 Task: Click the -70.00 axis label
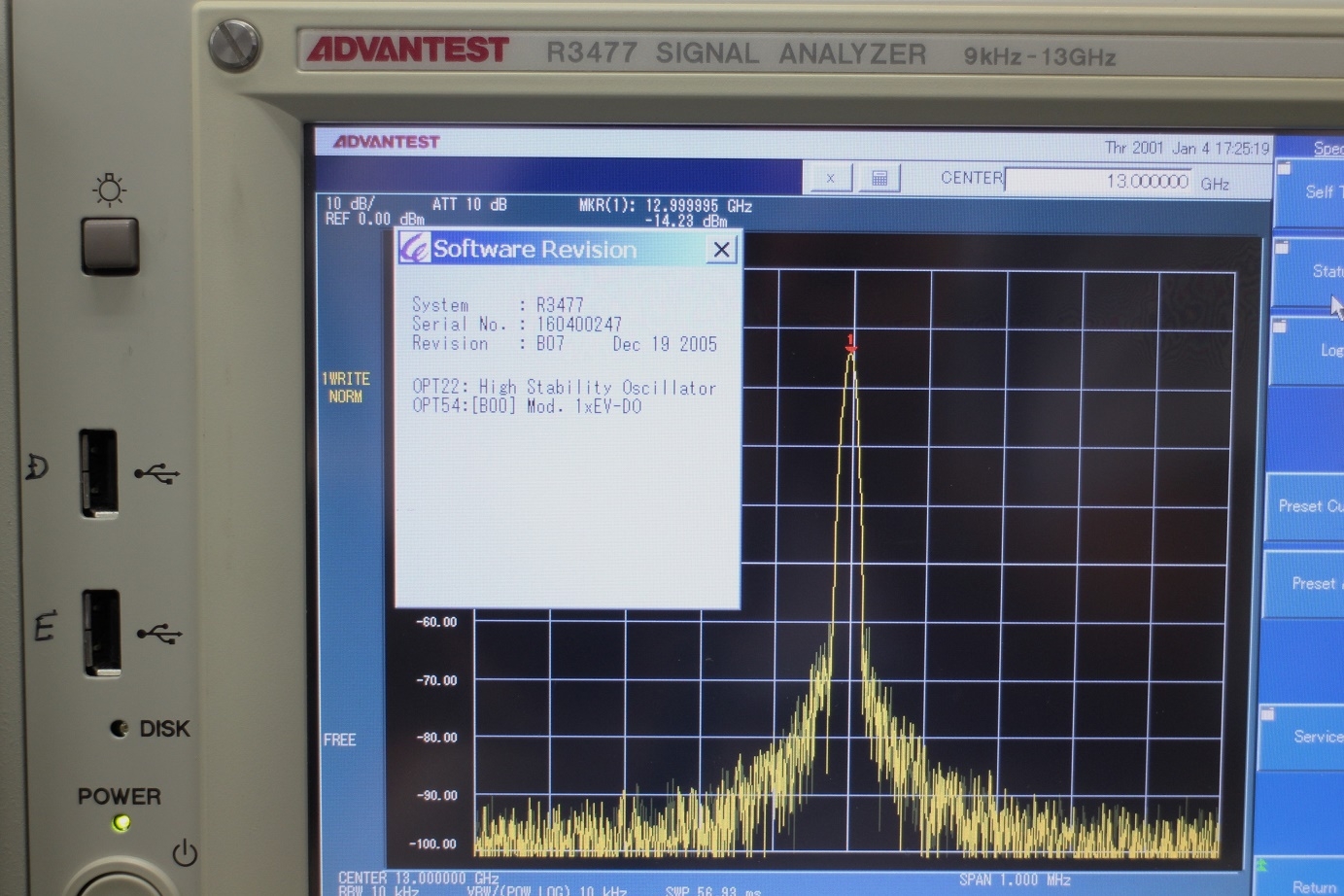pyautogui.click(x=436, y=680)
